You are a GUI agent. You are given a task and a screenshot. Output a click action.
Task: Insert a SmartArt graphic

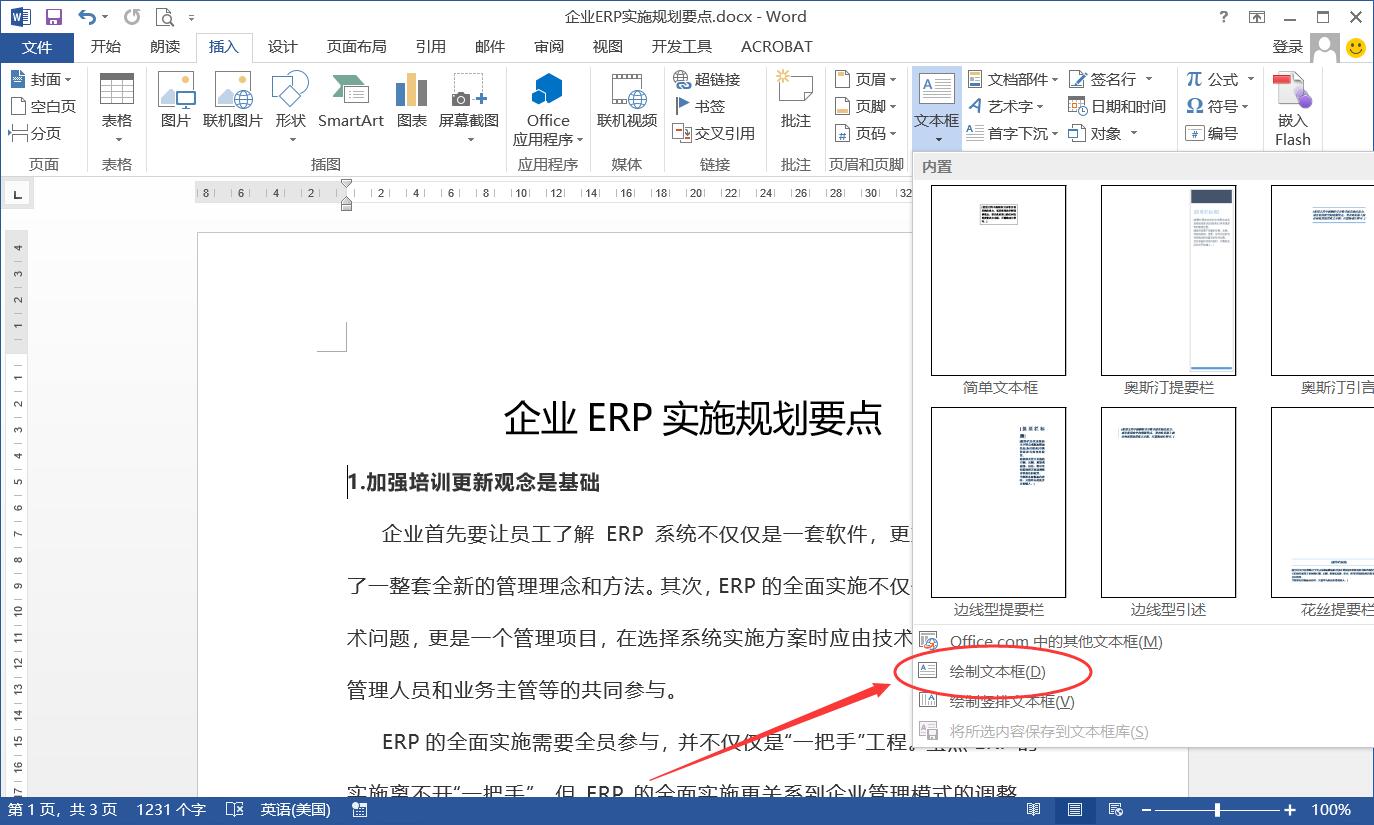coord(351,101)
